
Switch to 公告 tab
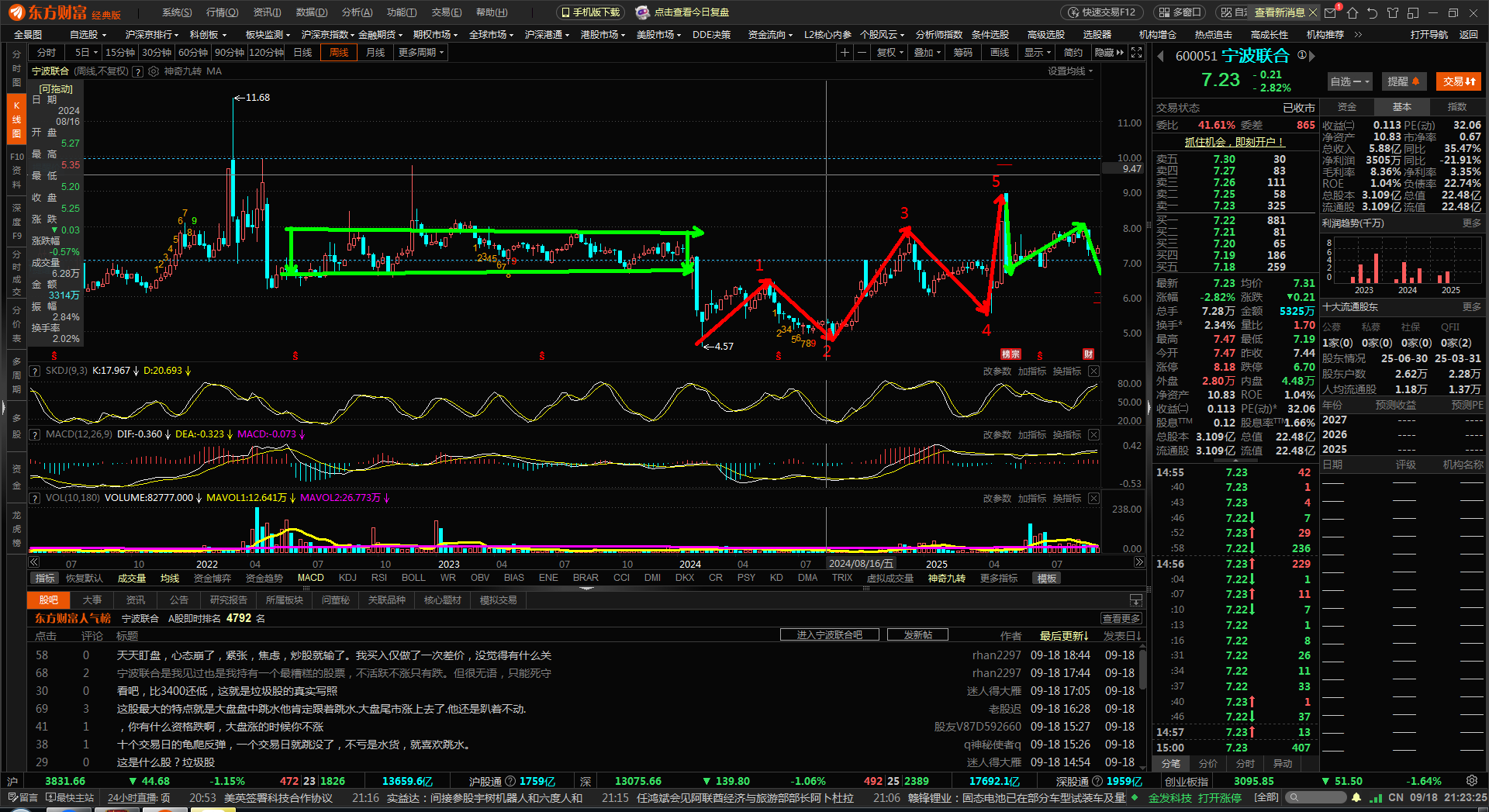click(179, 600)
